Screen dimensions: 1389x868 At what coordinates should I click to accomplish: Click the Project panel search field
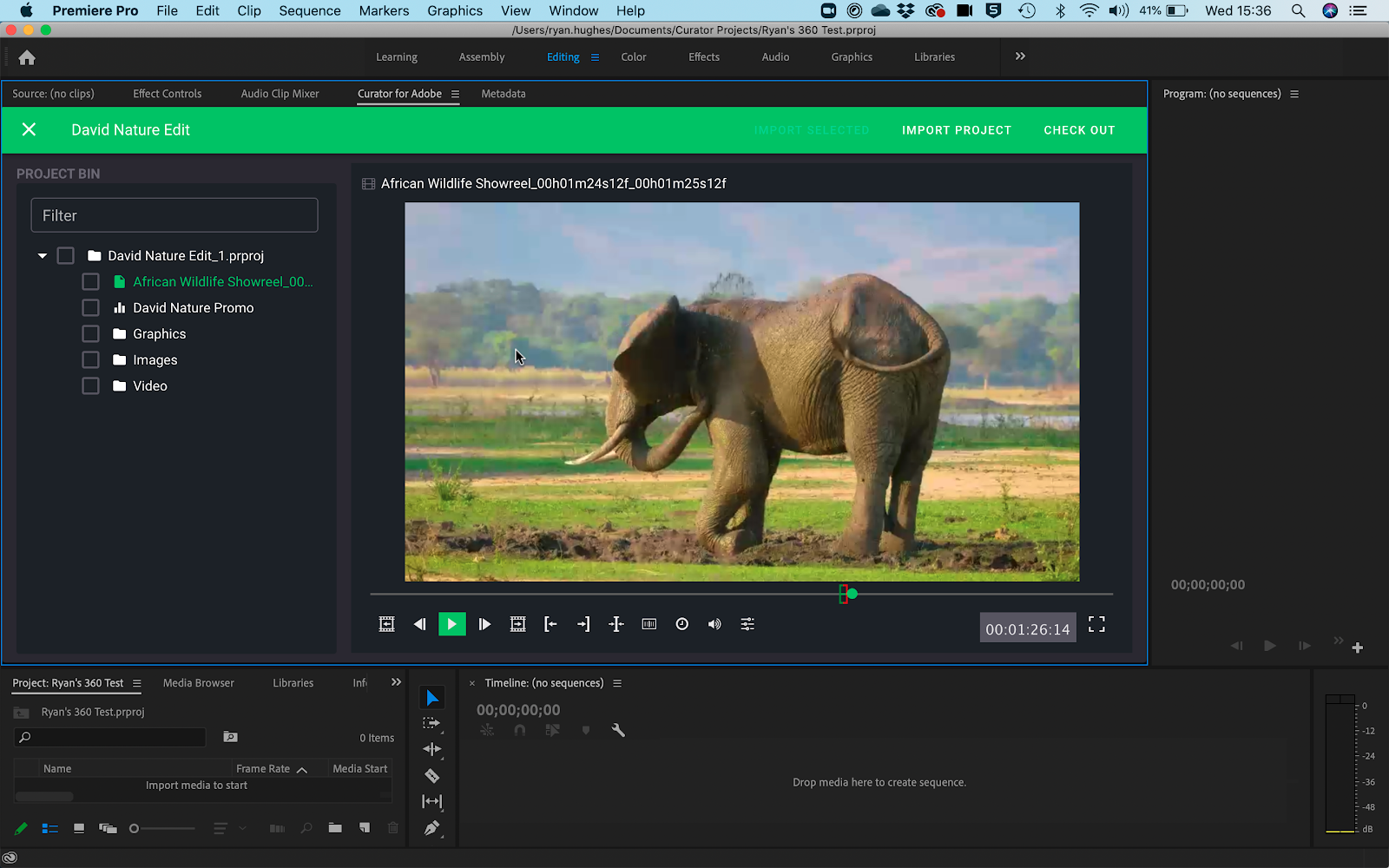111,737
